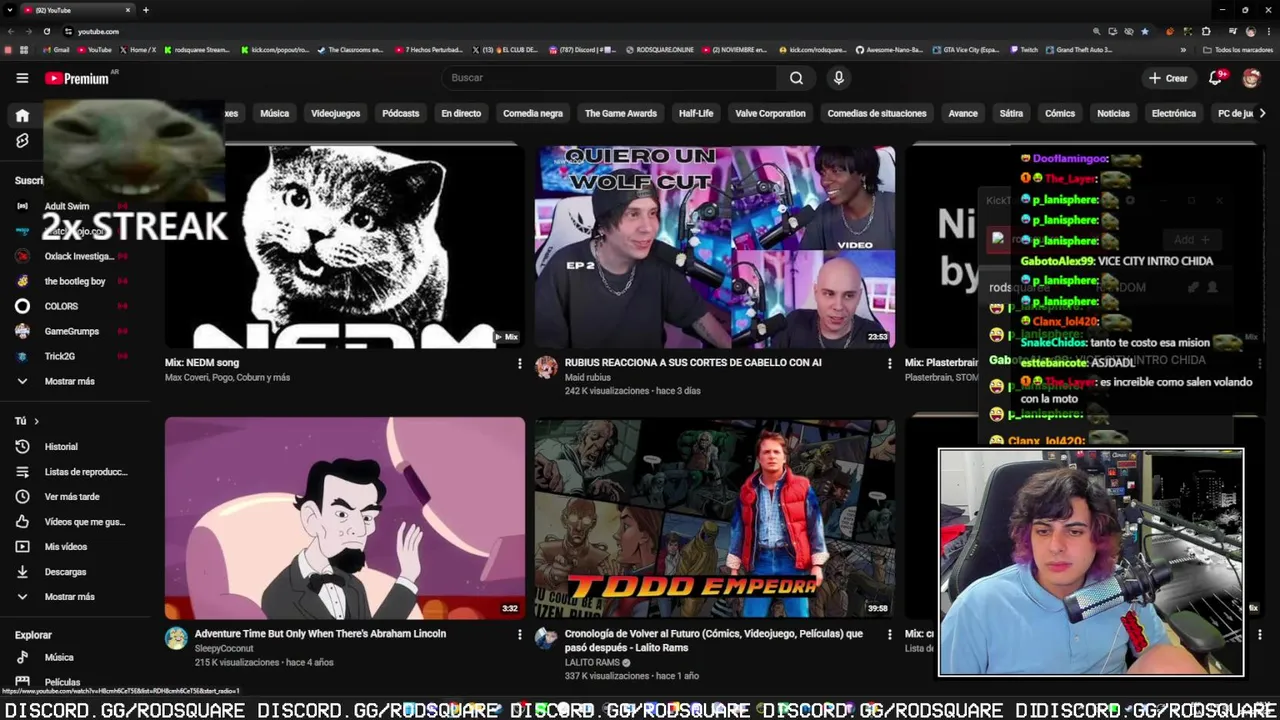The width and height of the screenshot is (1280, 720).
Task: Open the LALITO RAMS channel name
Action: tap(592, 662)
